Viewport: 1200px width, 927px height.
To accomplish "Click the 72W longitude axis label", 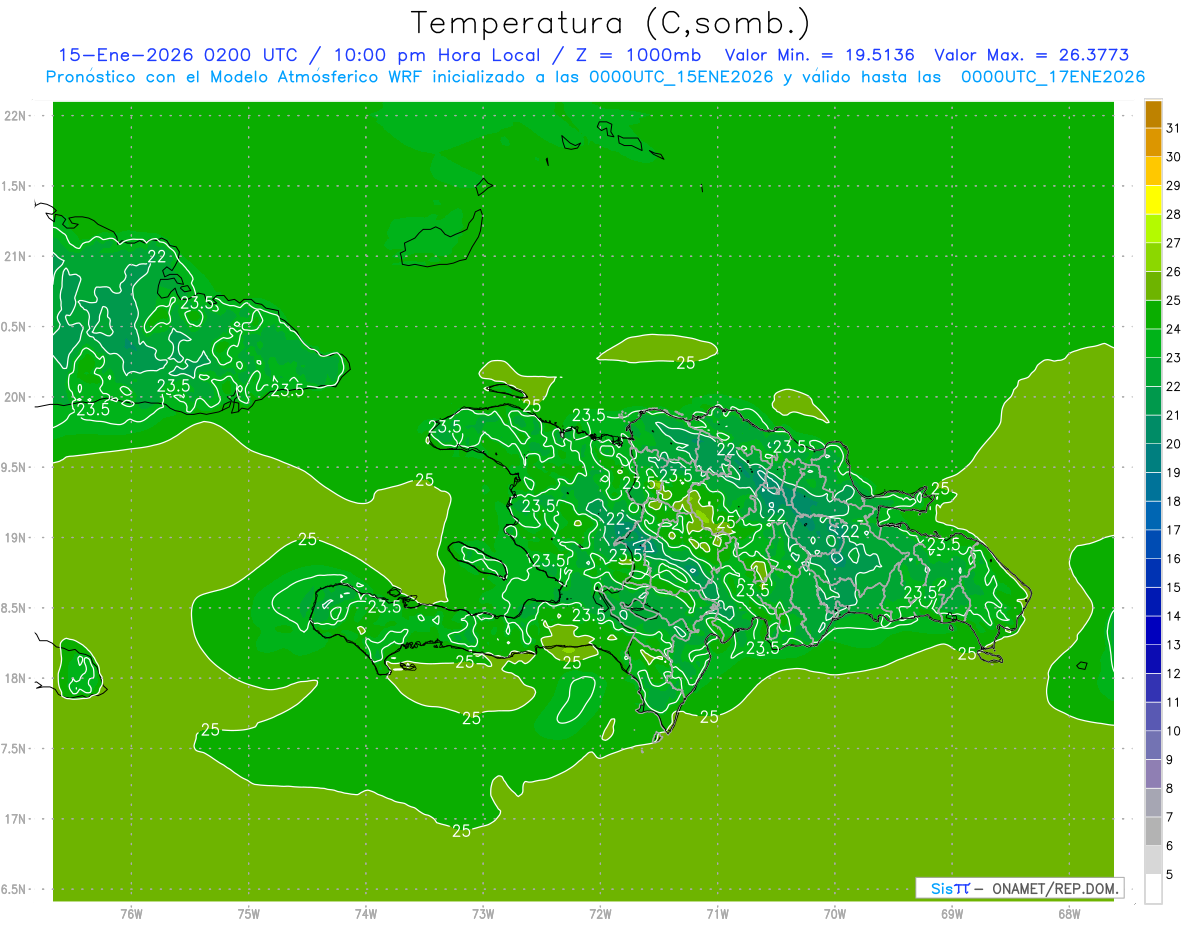I will coord(600,914).
